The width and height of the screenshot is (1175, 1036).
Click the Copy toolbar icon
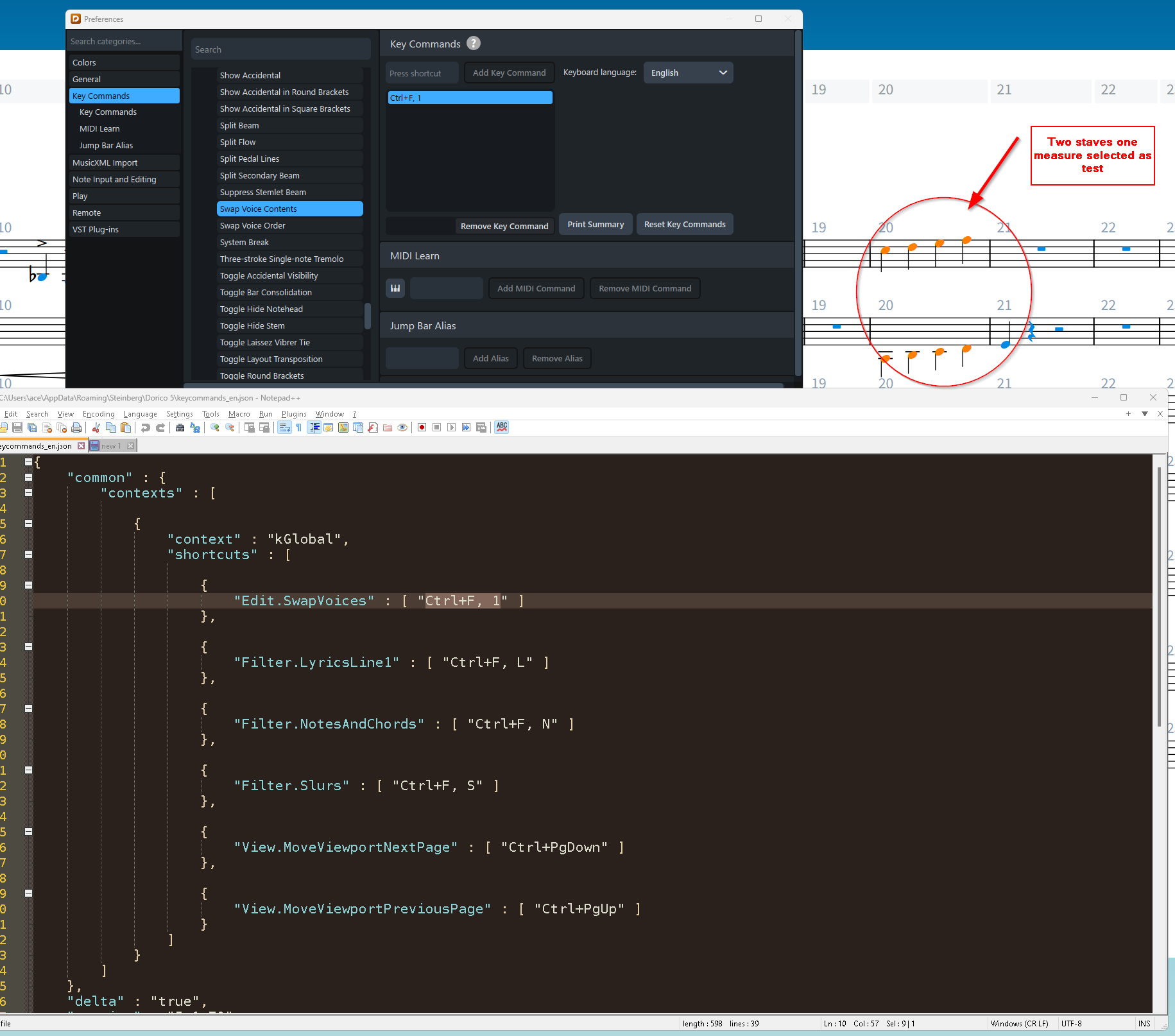111,427
